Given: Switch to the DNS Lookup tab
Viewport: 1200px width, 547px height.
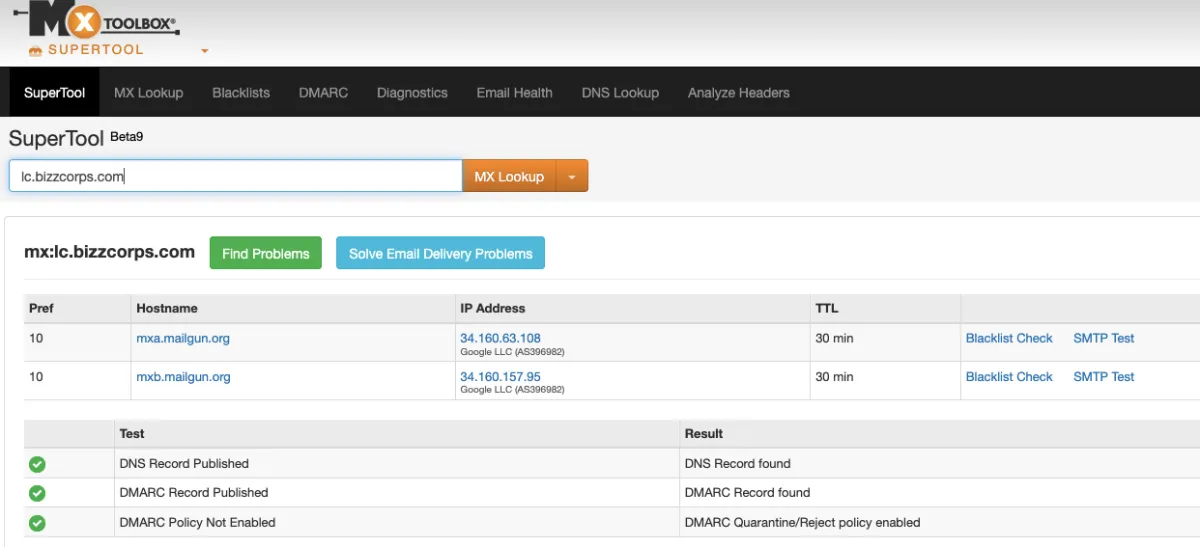Looking at the screenshot, I should tap(620, 92).
